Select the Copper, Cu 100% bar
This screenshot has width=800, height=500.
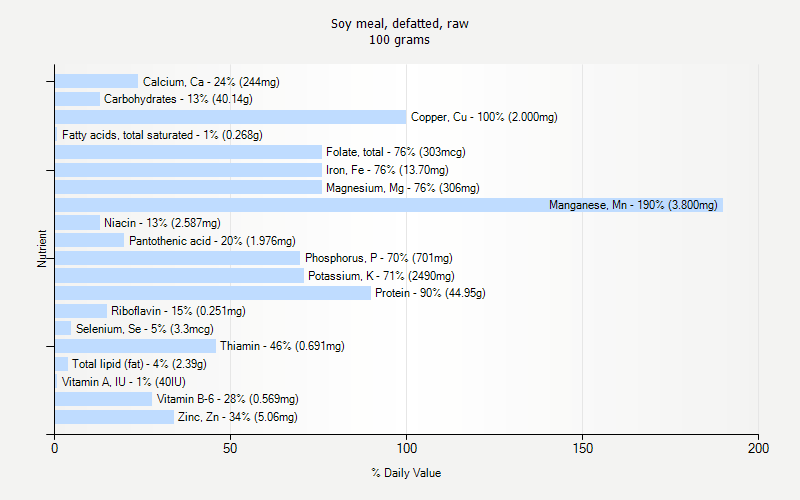(x=230, y=117)
